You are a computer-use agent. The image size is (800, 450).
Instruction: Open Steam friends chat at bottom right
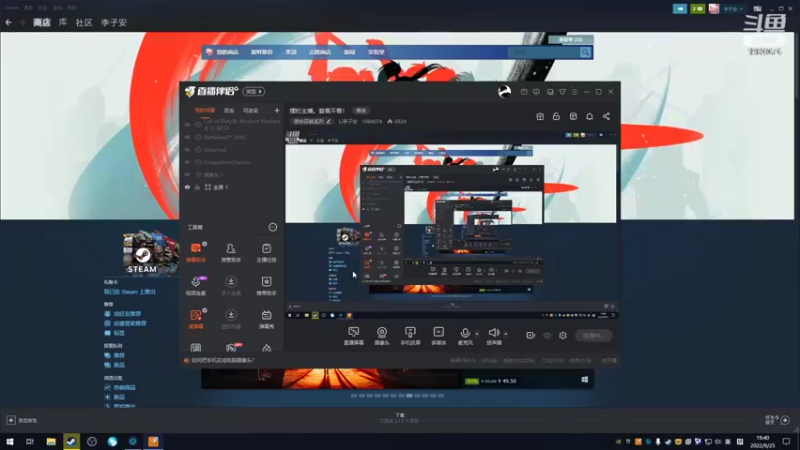[778, 420]
